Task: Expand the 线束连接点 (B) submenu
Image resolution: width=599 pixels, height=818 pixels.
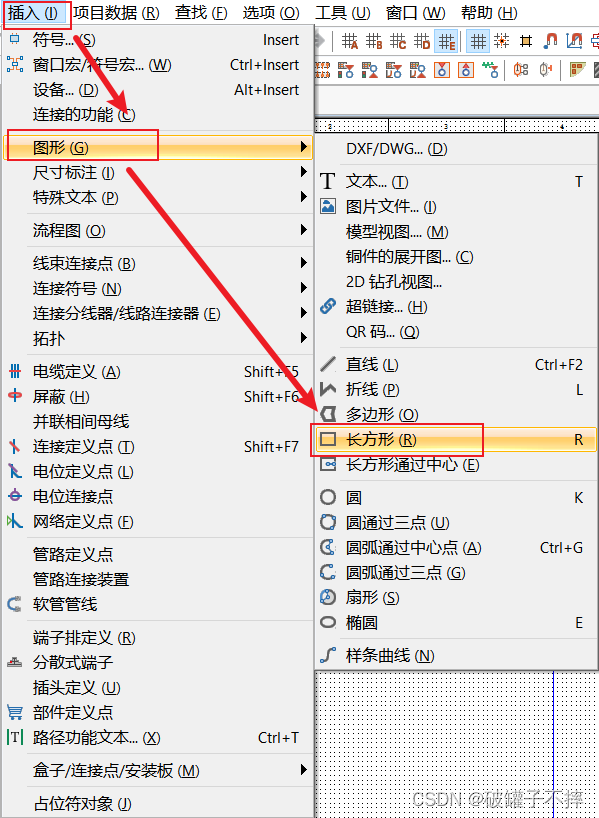Action: 158,263
